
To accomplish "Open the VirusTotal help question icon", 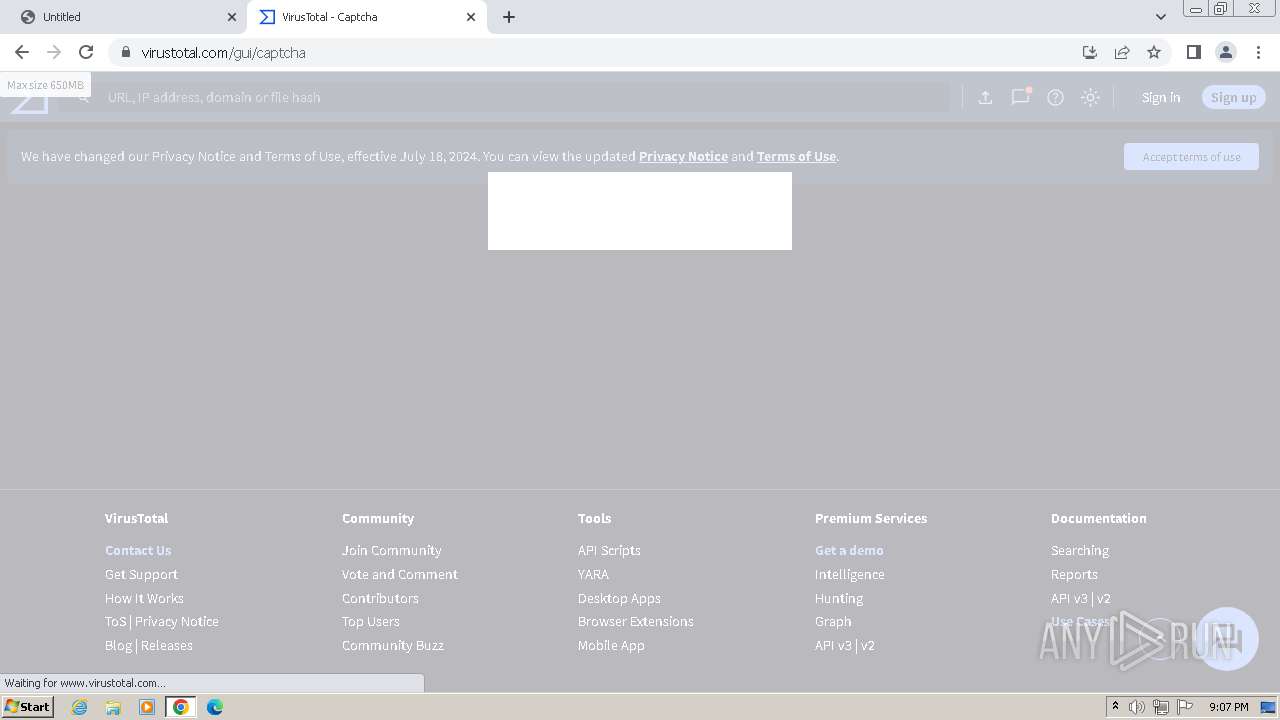I will [1055, 97].
